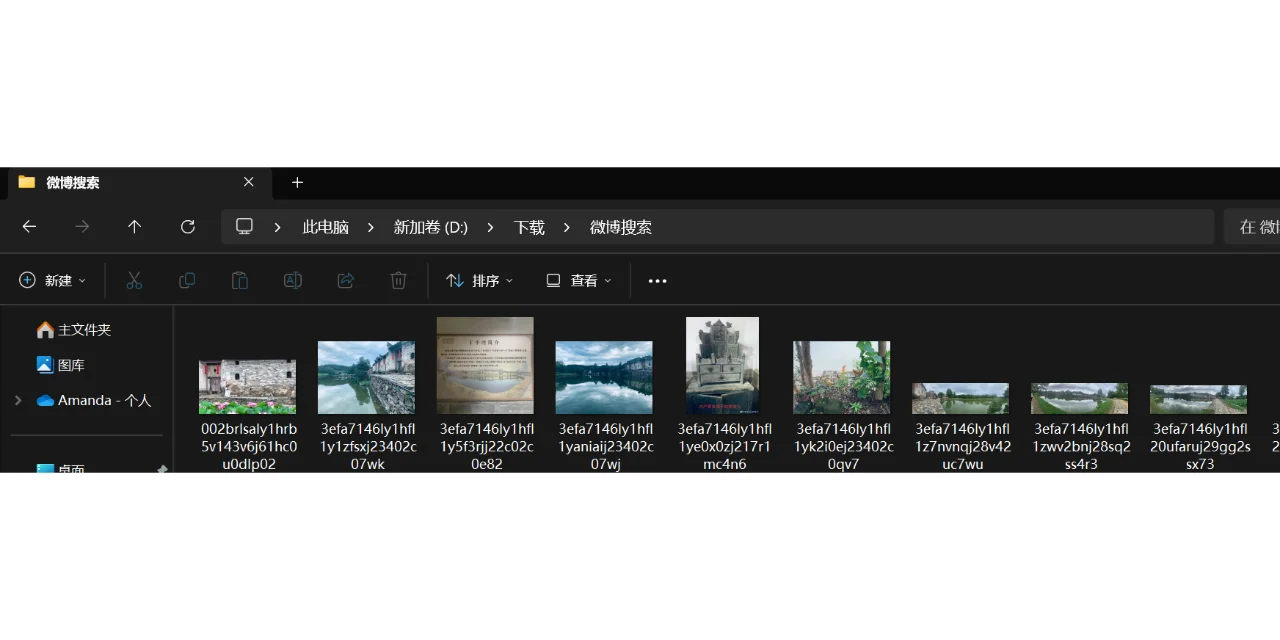The height and width of the screenshot is (640, 1280).
Task: Select image thumbnail ending in 07wk
Action: 366,377
